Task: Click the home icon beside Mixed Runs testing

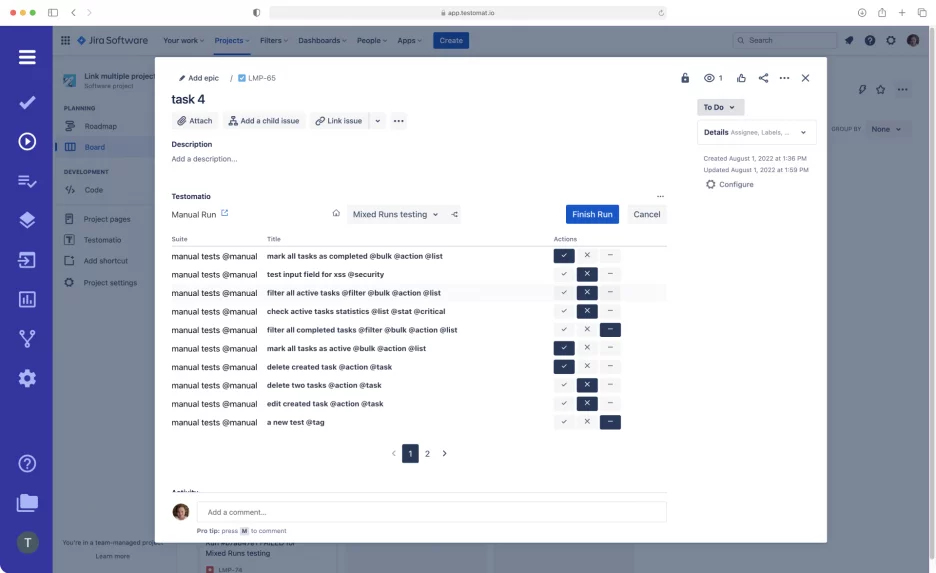Action: 336,214
